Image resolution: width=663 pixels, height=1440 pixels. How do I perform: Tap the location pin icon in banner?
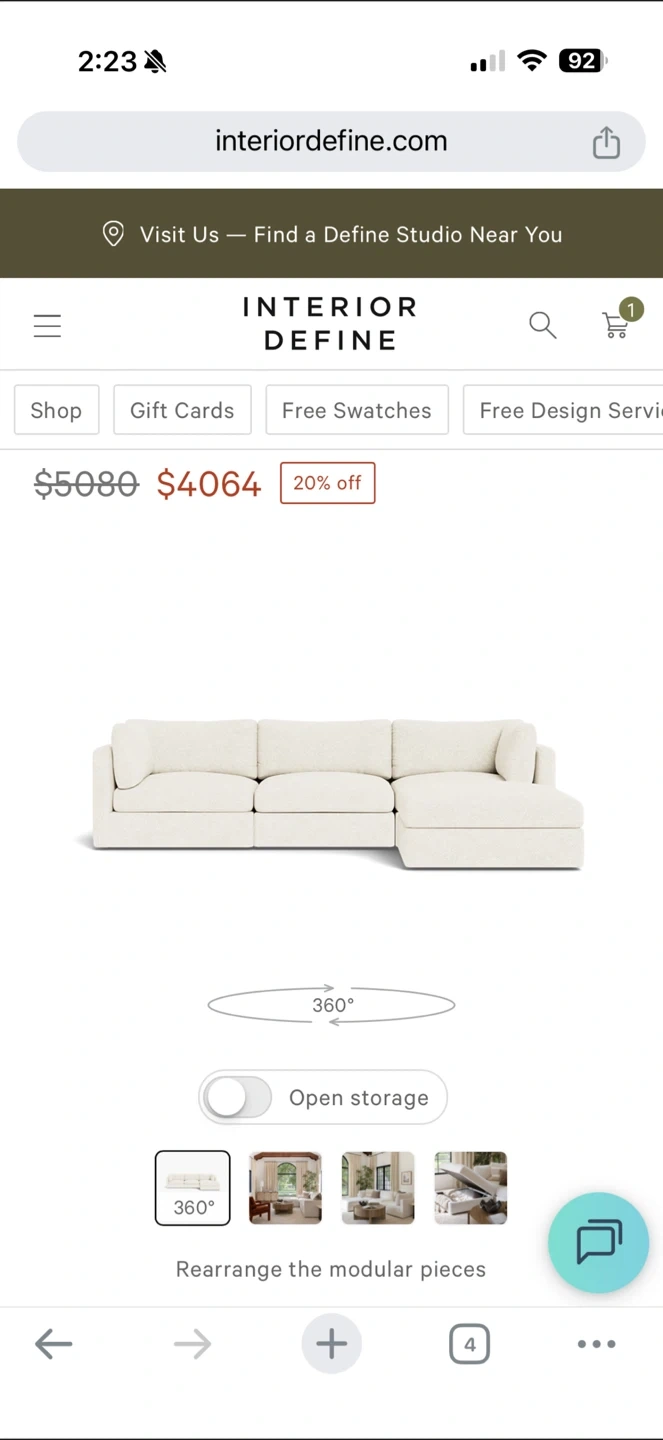click(x=113, y=234)
